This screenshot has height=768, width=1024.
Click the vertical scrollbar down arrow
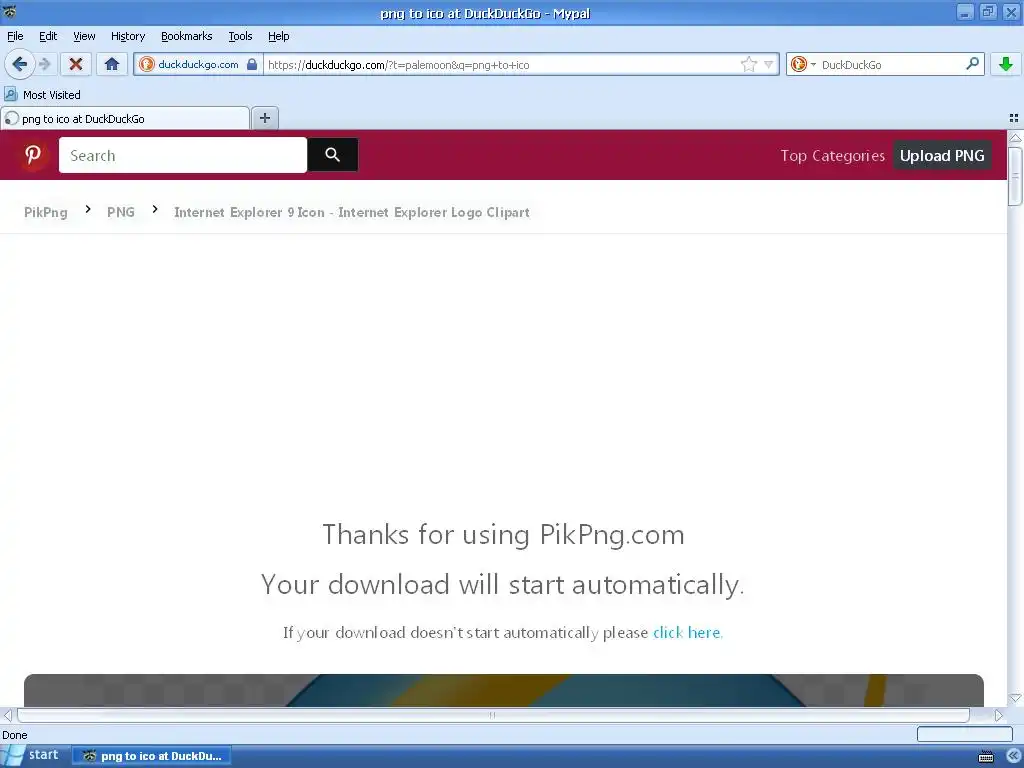pos(1015,699)
